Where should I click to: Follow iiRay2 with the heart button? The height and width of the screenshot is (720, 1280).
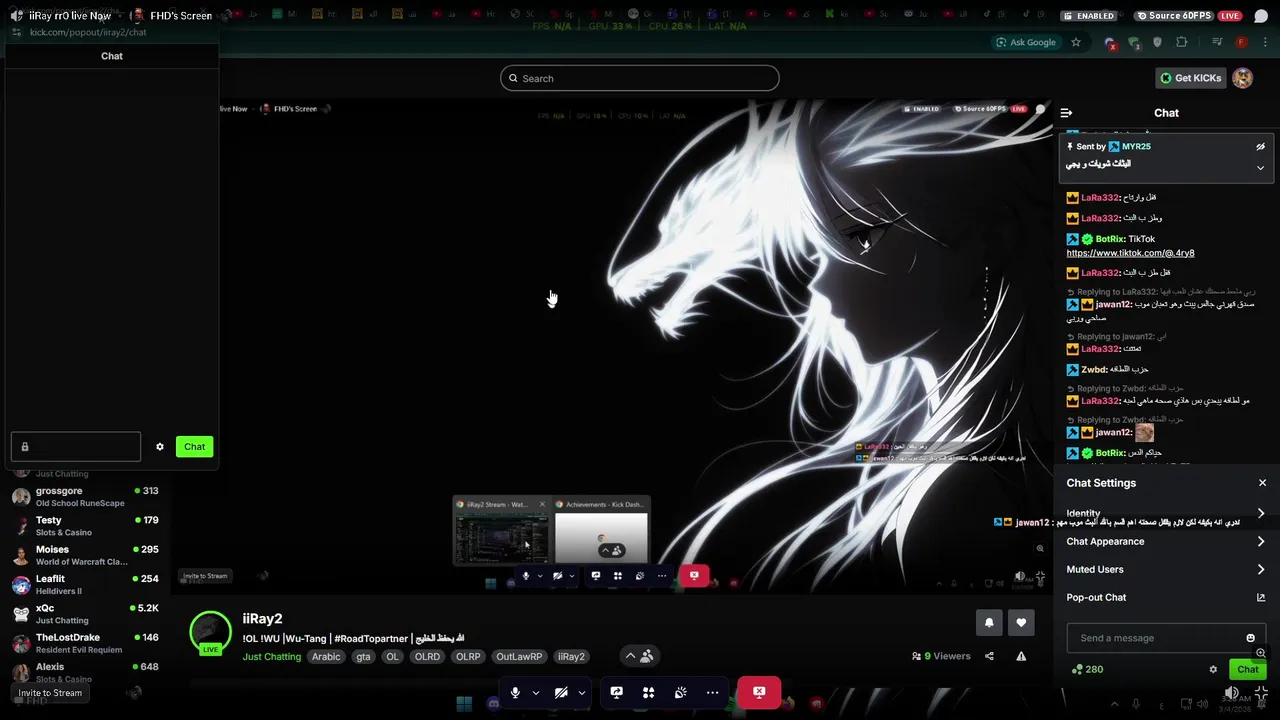point(1021,622)
